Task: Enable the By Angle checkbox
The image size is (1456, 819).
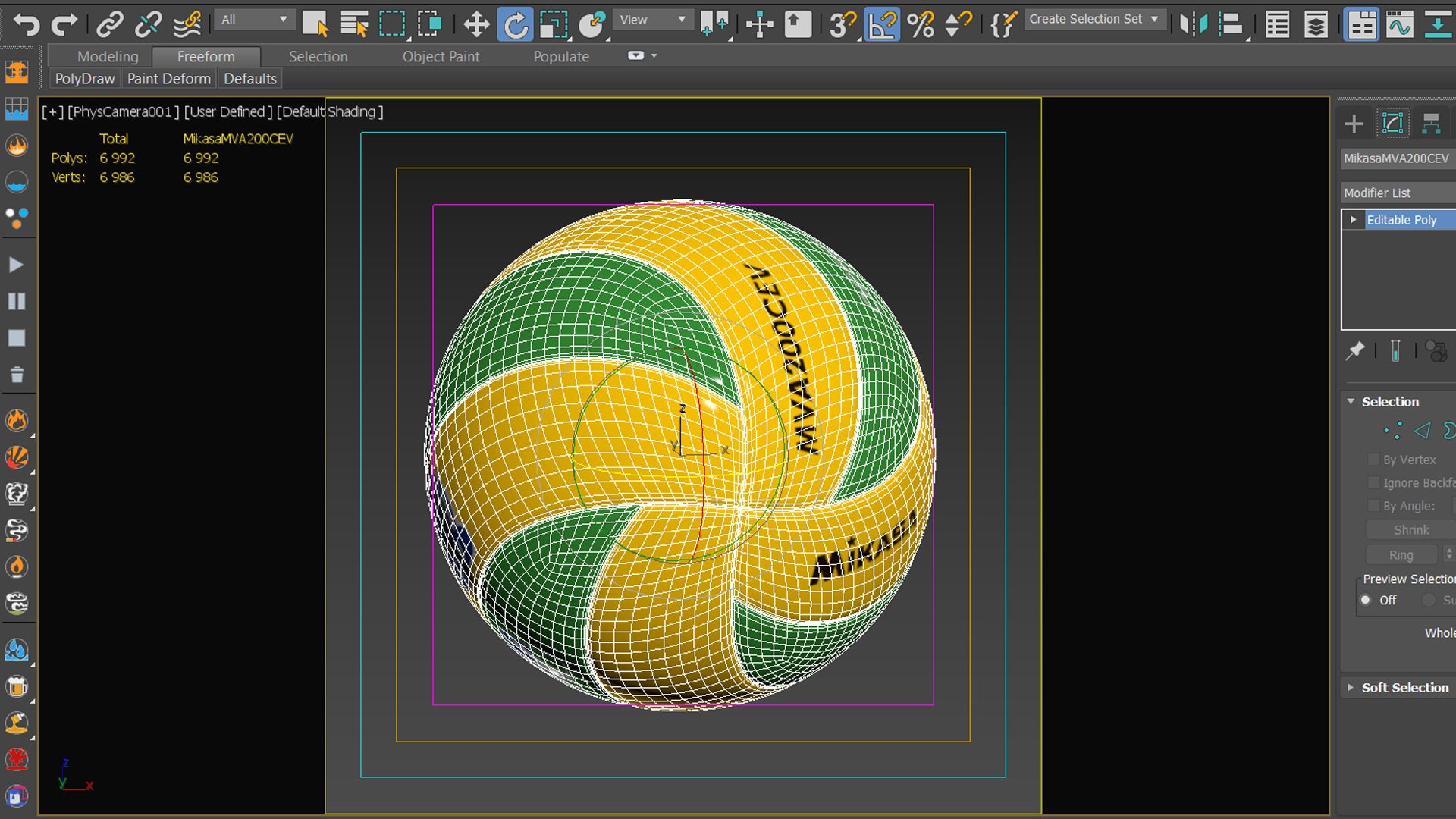Action: 1373,506
